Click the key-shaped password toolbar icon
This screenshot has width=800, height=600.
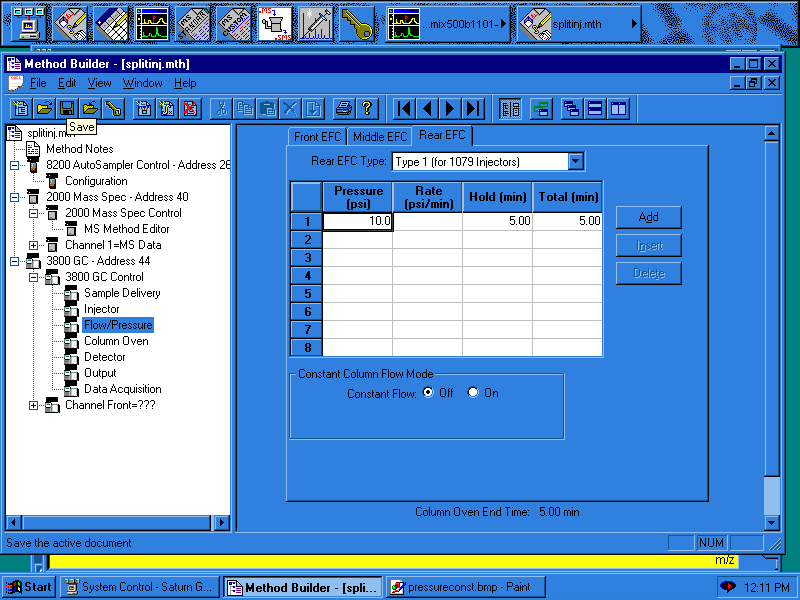(114, 109)
